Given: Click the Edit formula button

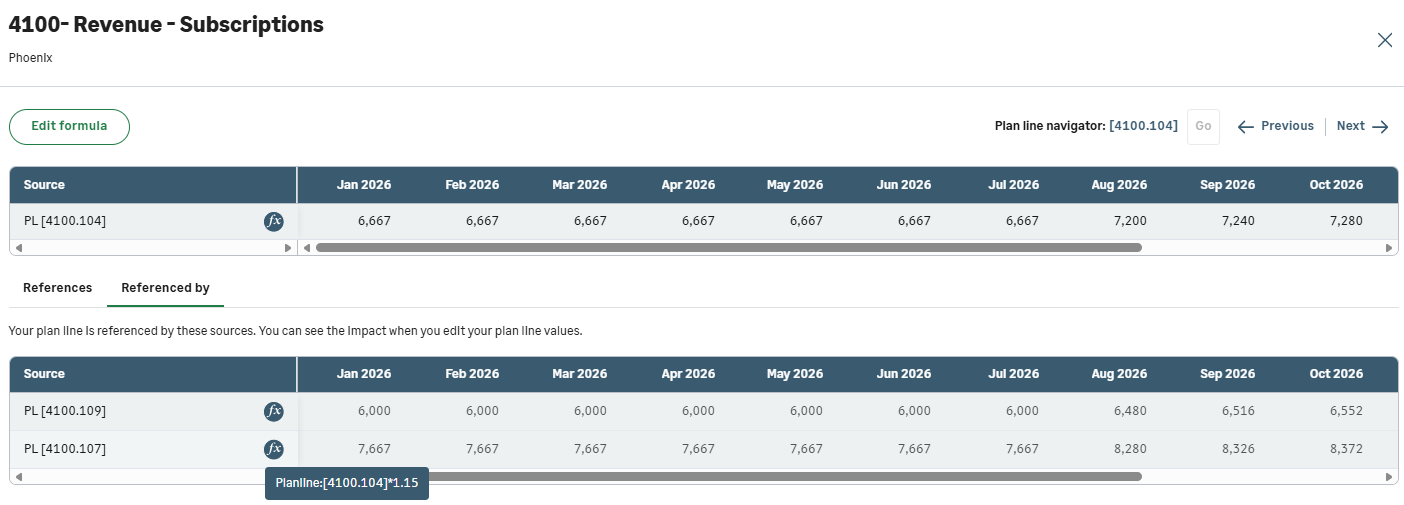Looking at the screenshot, I should click(69, 127).
